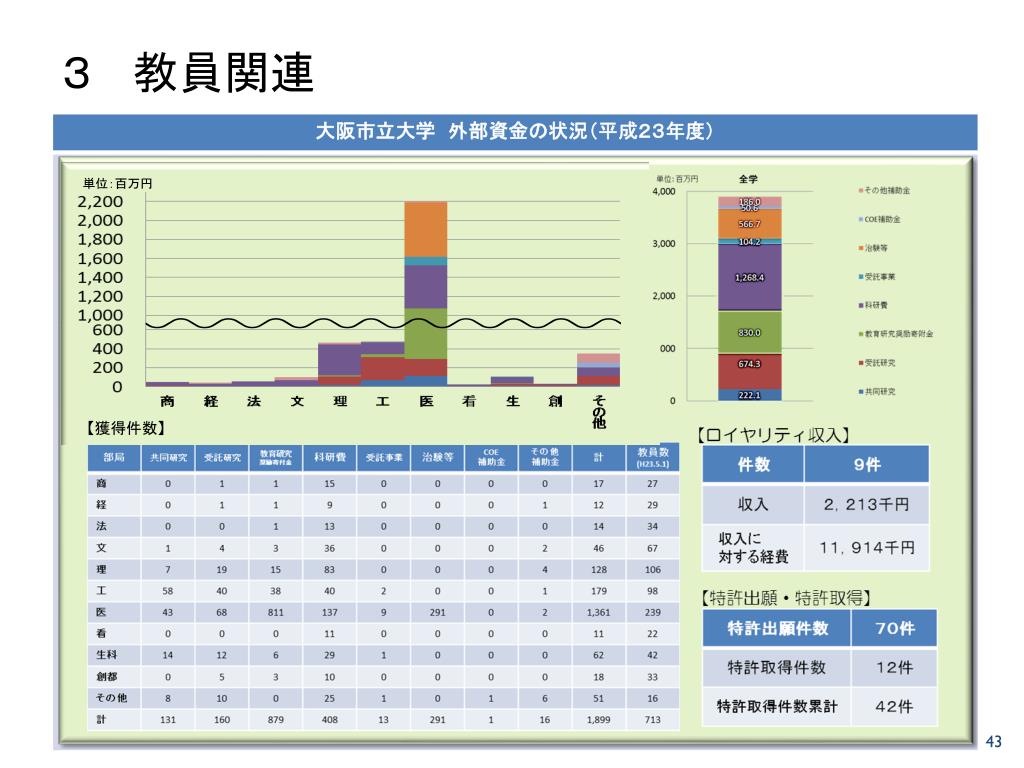This screenshot has height=768, width=1024.
Task: Select the 治験等 legend item
Action: pos(873,248)
